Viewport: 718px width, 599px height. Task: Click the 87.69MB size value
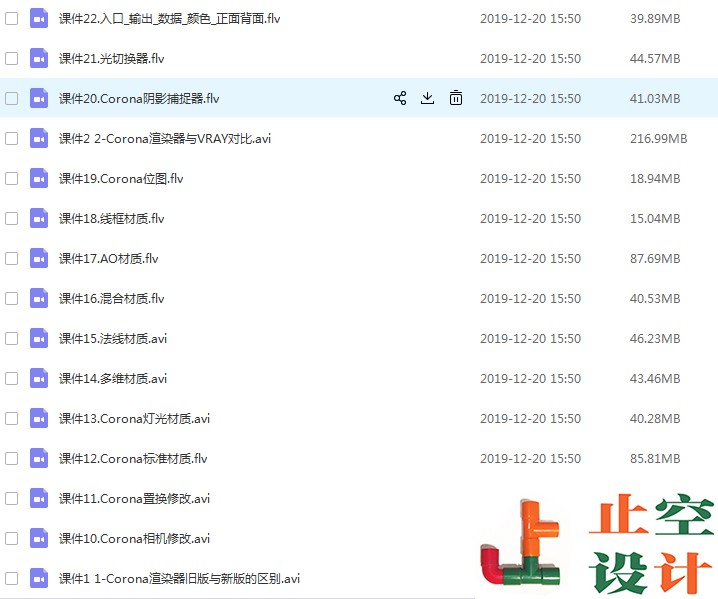coord(655,258)
